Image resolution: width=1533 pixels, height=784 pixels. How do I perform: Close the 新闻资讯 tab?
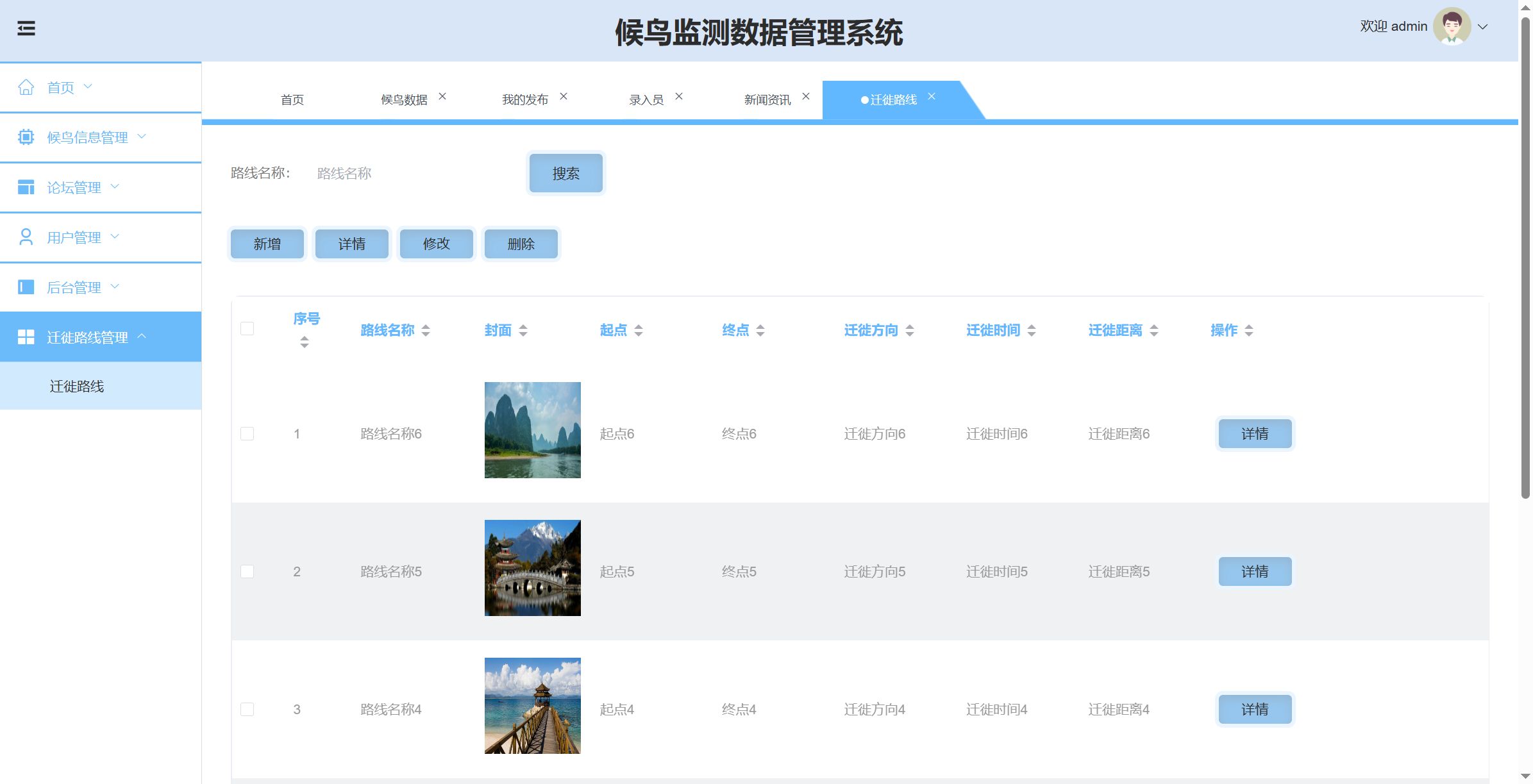pyautogui.click(x=806, y=96)
